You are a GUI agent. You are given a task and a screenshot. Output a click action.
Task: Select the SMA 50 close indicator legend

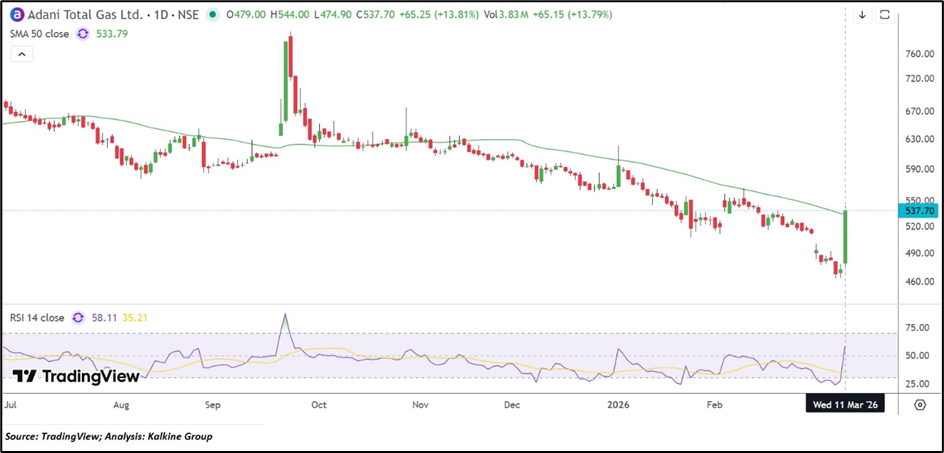tap(42, 33)
